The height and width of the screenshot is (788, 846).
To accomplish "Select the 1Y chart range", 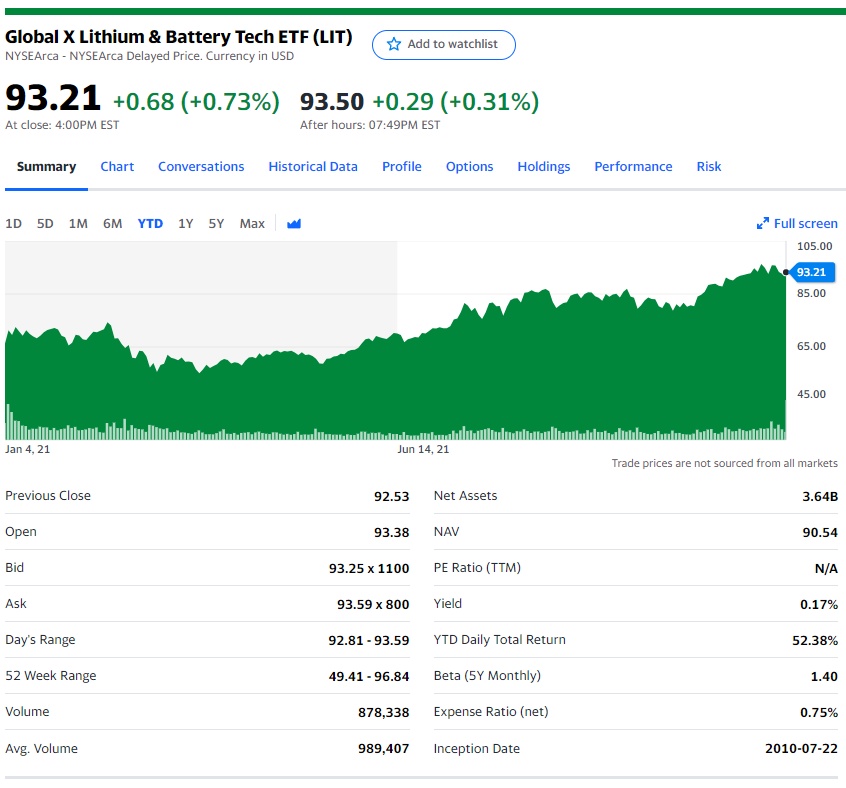I will 186,223.
